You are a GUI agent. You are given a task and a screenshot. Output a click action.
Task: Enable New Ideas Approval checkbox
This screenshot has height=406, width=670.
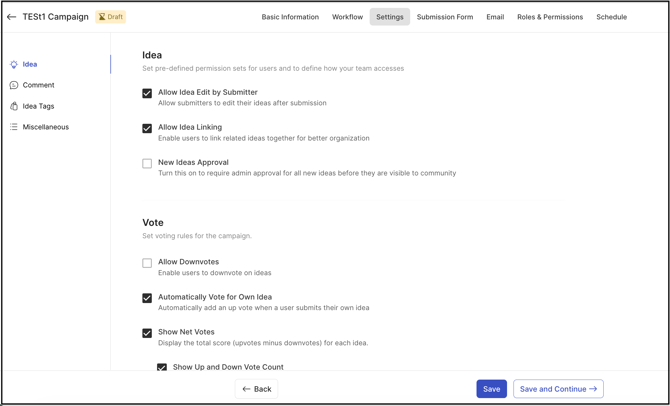tap(147, 163)
